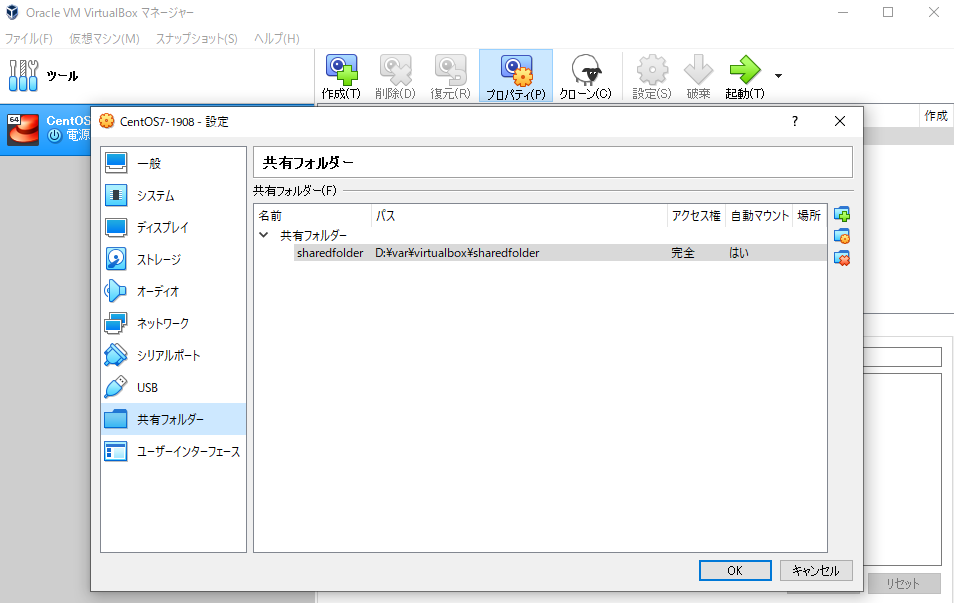Edit the selected shared folder
Image resolution: width=954 pixels, height=603 pixels.
pos(842,236)
